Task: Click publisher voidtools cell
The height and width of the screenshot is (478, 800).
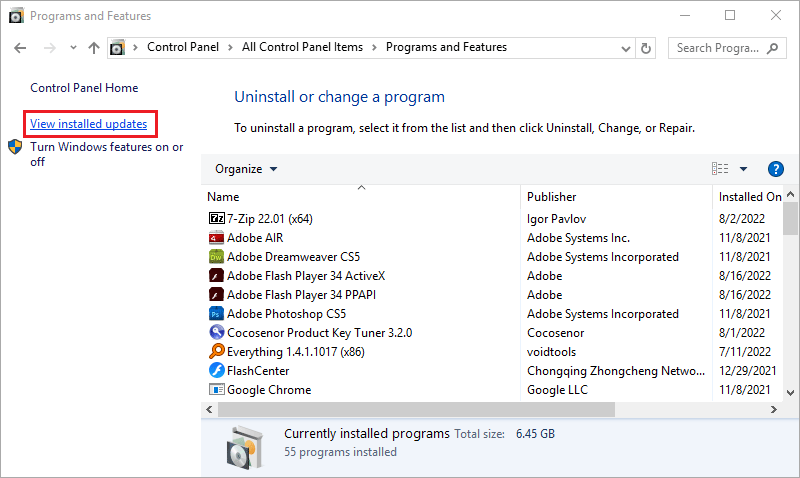Action: (x=551, y=351)
